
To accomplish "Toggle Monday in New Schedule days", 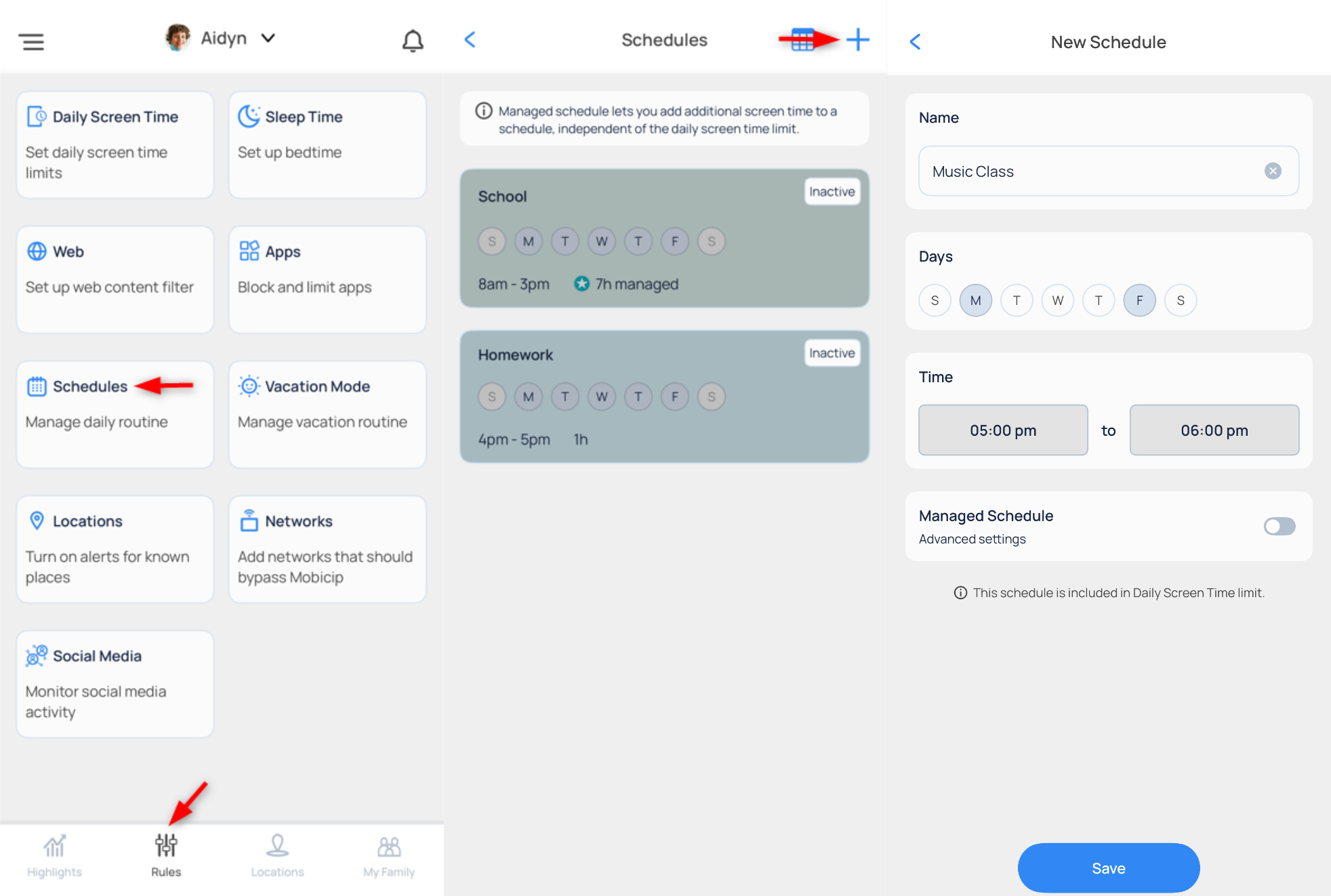I will coord(976,300).
